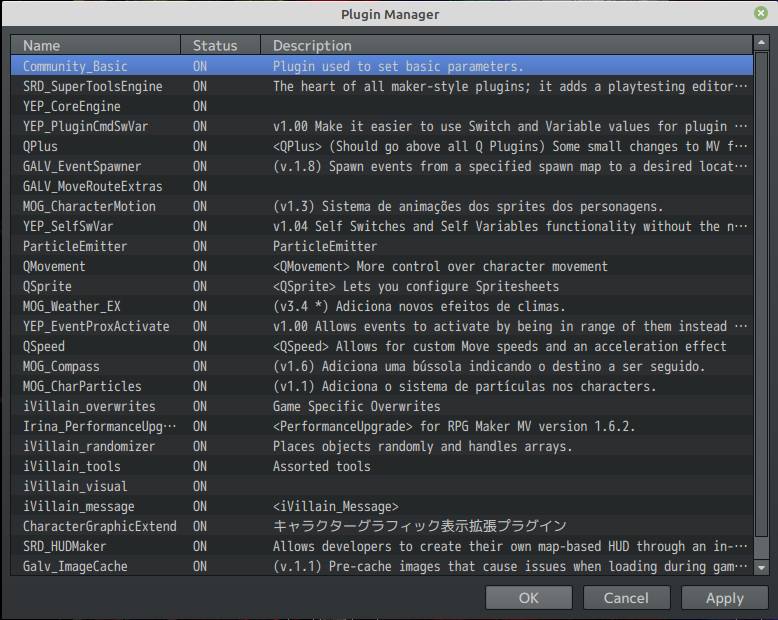Image resolution: width=778 pixels, height=620 pixels.
Task: Click 'Game Specific Overwrites' description
Action: point(356,406)
